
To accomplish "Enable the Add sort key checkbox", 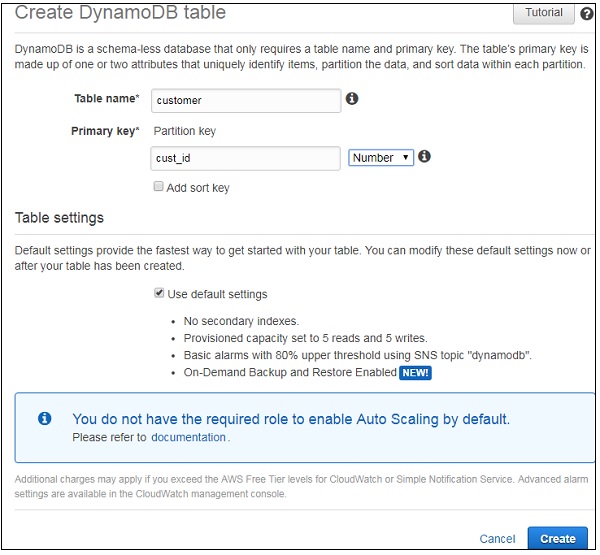I will click(158, 187).
